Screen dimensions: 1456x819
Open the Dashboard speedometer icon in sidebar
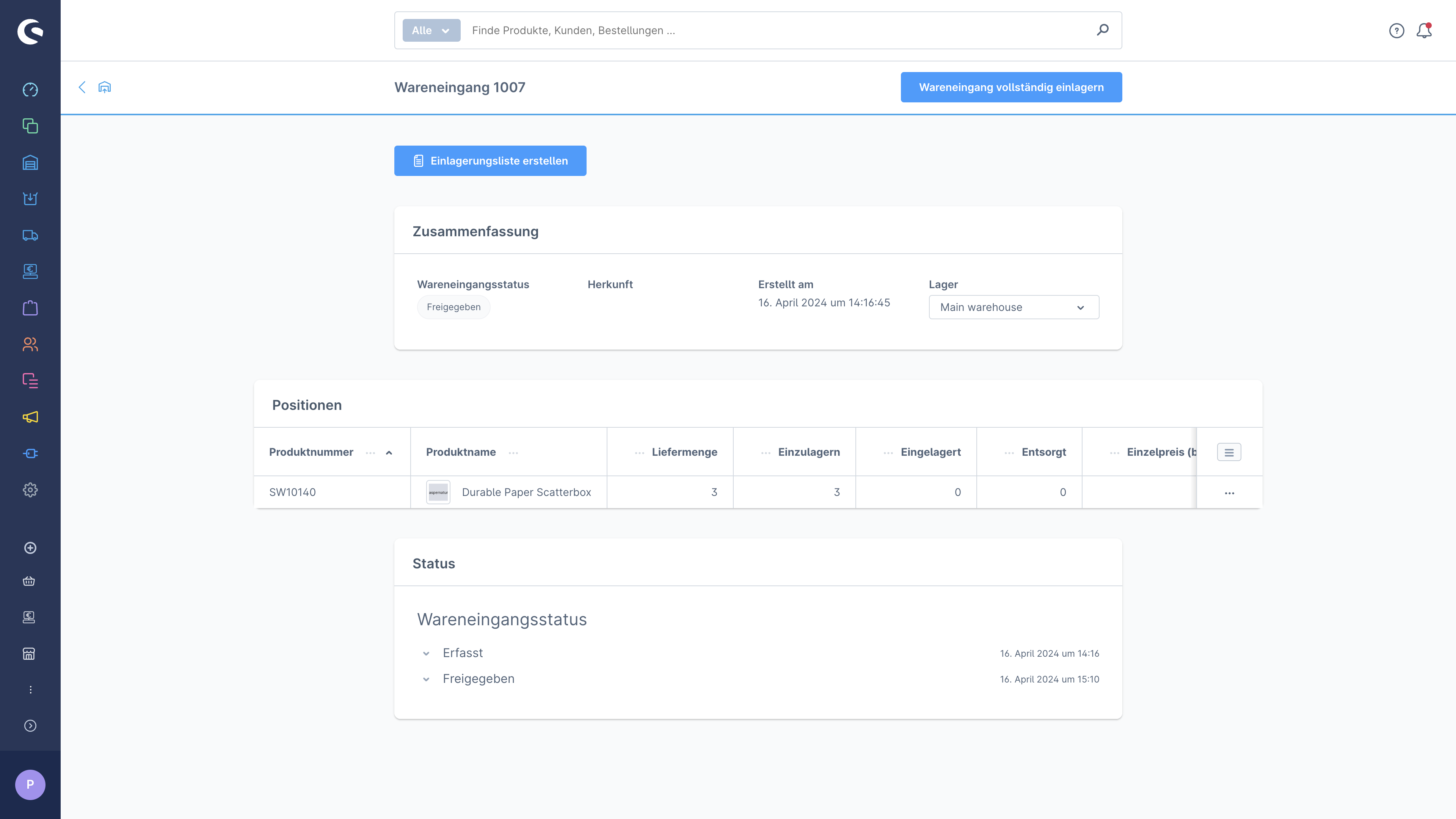point(30,89)
